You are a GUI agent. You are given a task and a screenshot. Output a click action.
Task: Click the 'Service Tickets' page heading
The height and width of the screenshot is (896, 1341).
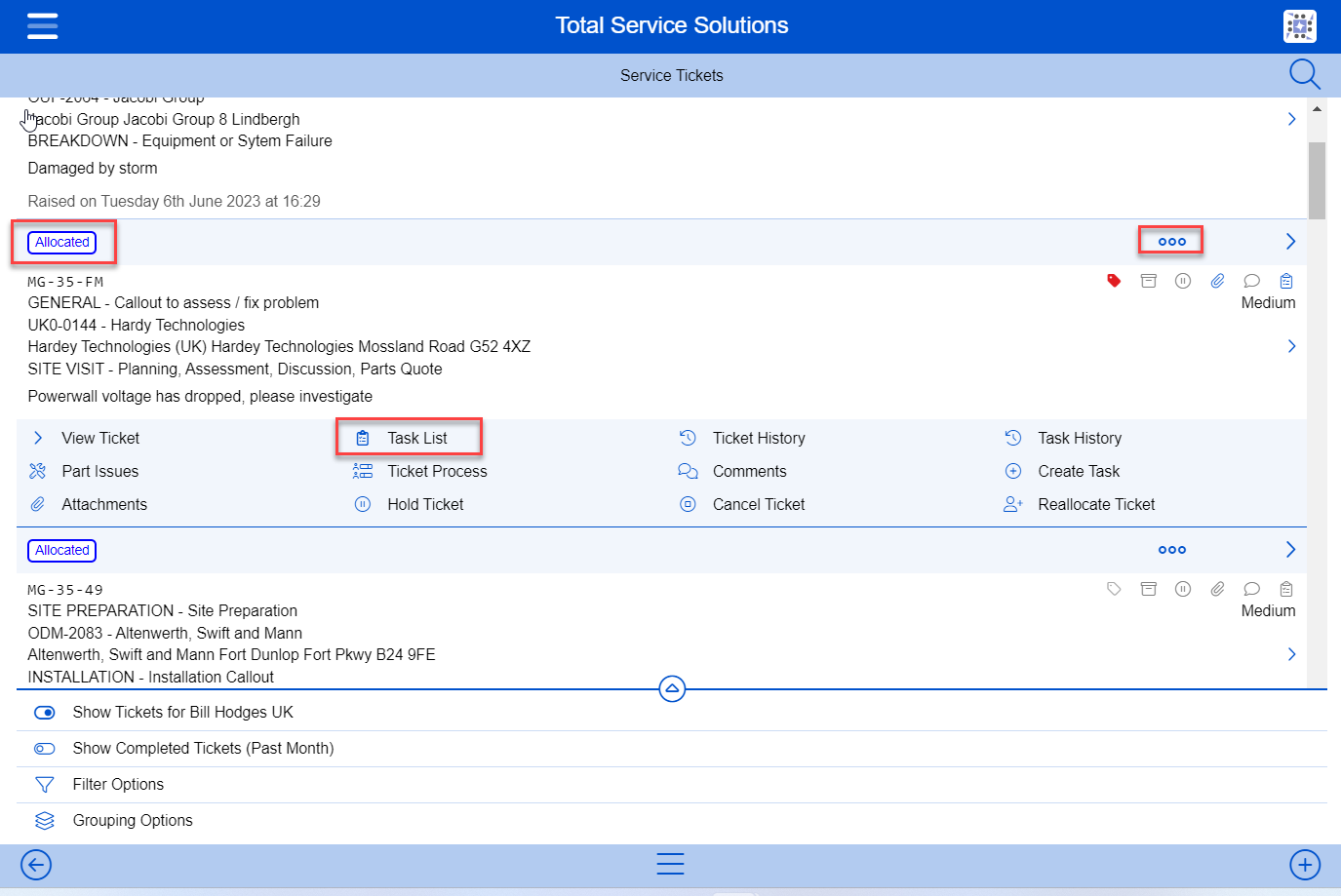click(x=672, y=75)
